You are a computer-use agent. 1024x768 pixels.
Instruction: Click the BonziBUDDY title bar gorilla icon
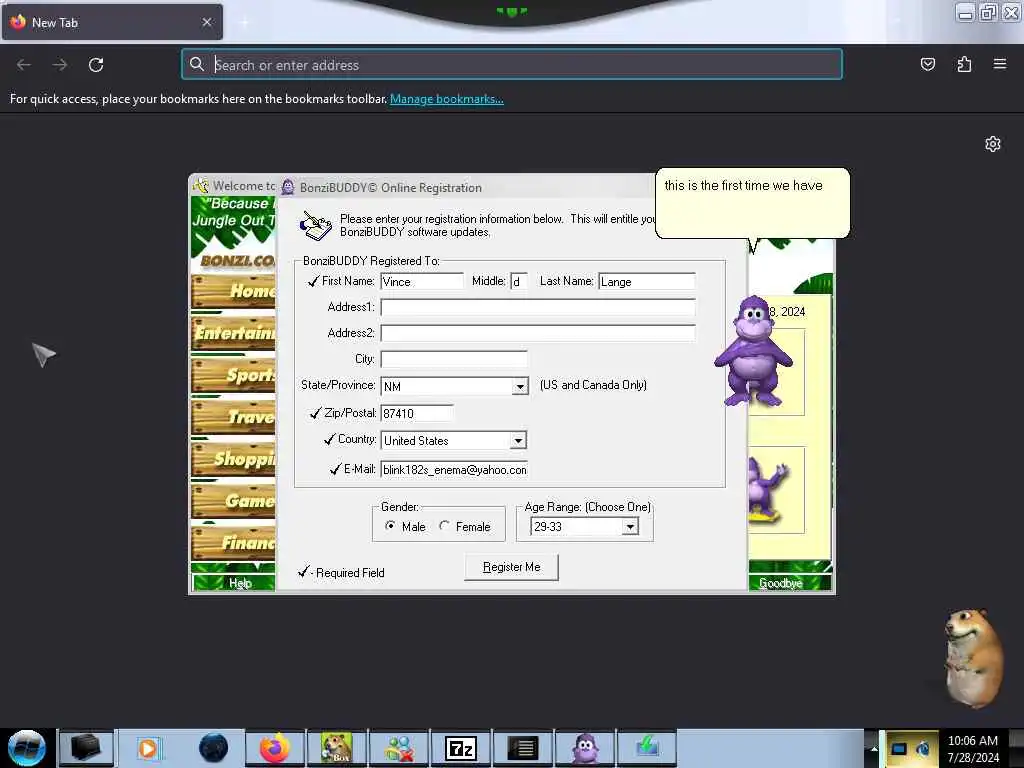click(288, 187)
